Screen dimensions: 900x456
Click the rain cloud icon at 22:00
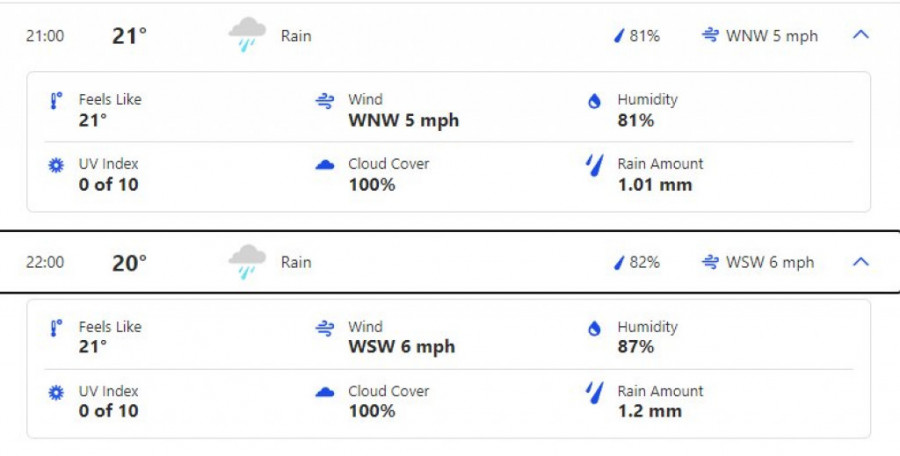247,262
